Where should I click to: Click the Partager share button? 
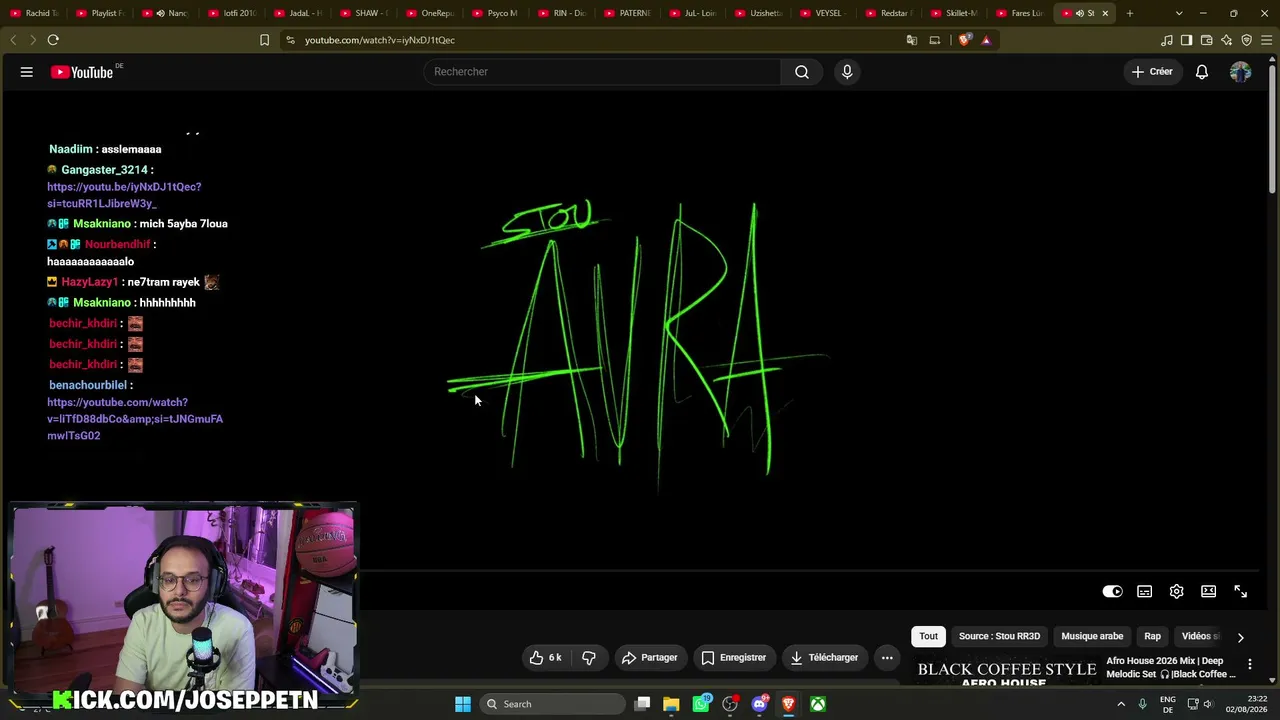[650, 658]
